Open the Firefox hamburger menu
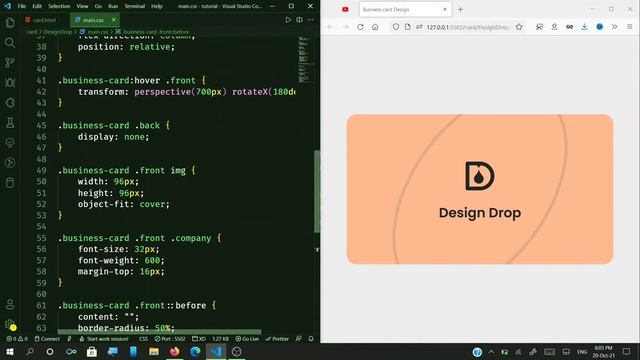The width and height of the screenshot is (640, 360). (x=630, y=27)
